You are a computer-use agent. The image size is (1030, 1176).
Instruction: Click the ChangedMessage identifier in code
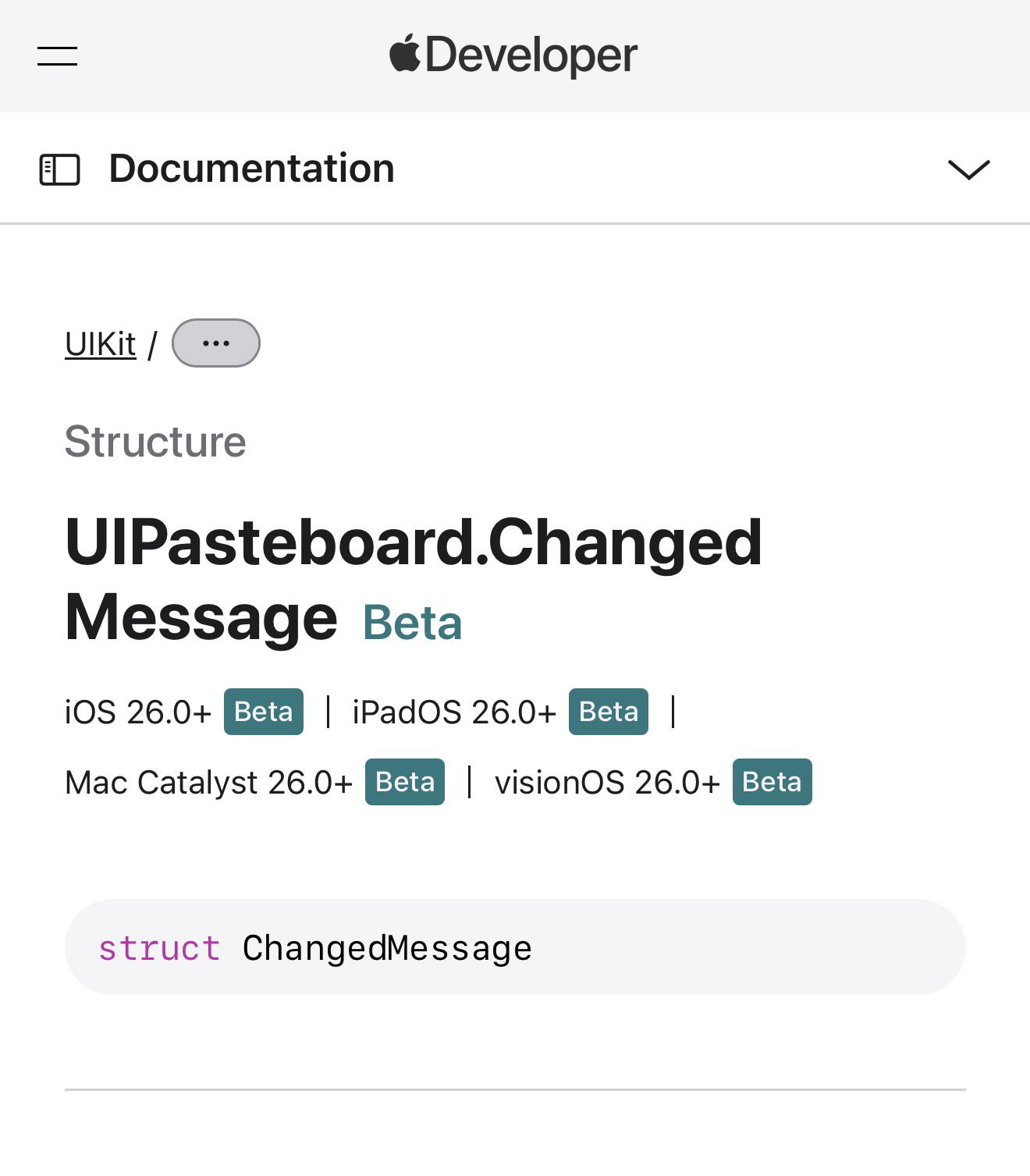387,948
